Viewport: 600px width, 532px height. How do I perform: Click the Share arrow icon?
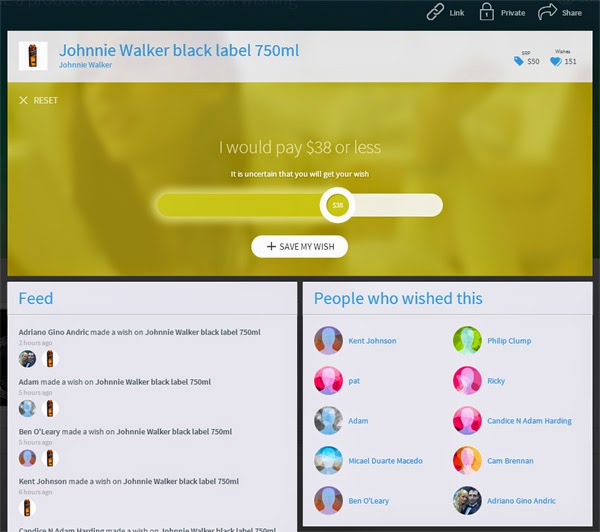coord(547,11)
